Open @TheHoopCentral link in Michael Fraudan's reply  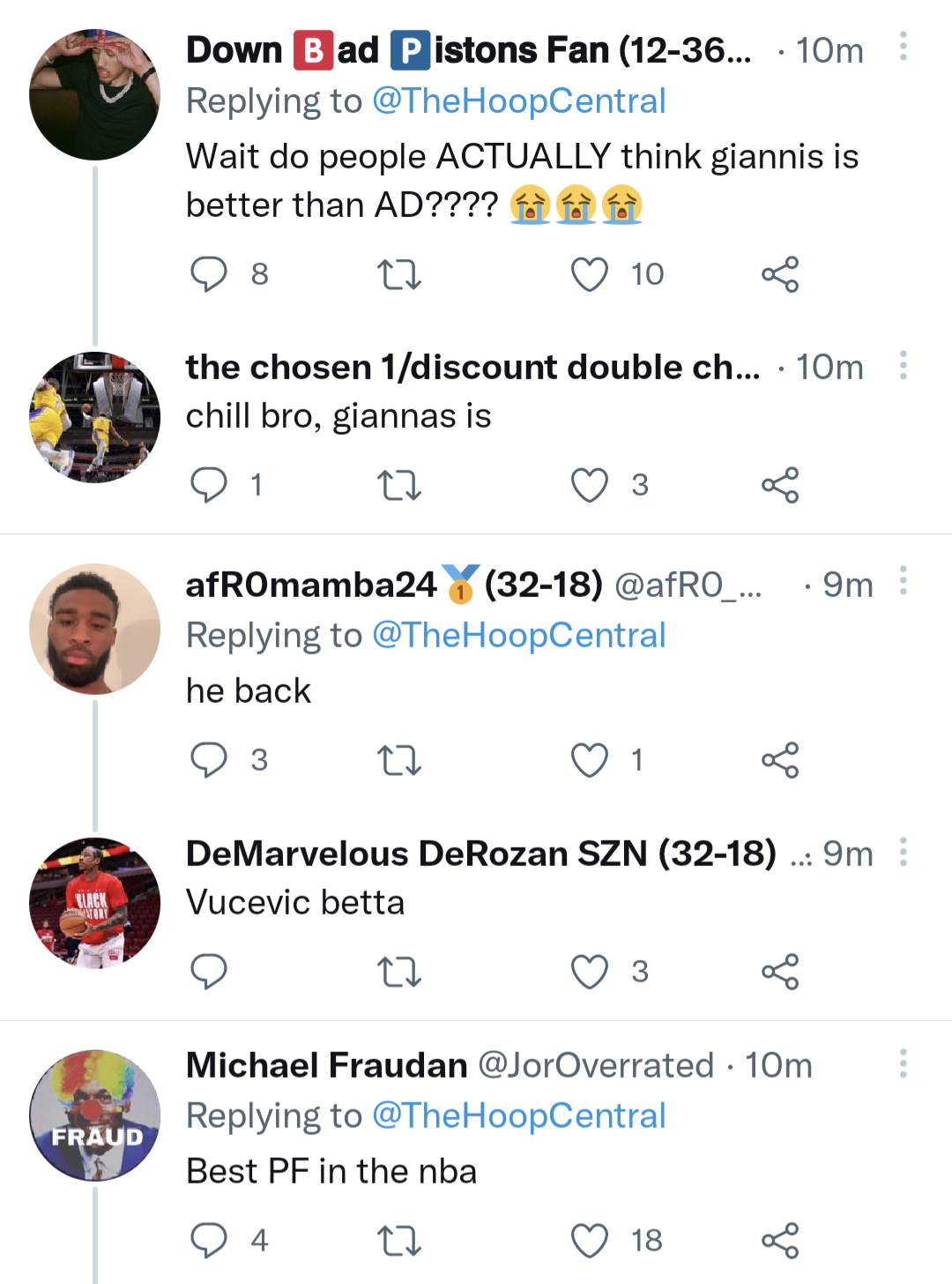tap(518, 1116)
